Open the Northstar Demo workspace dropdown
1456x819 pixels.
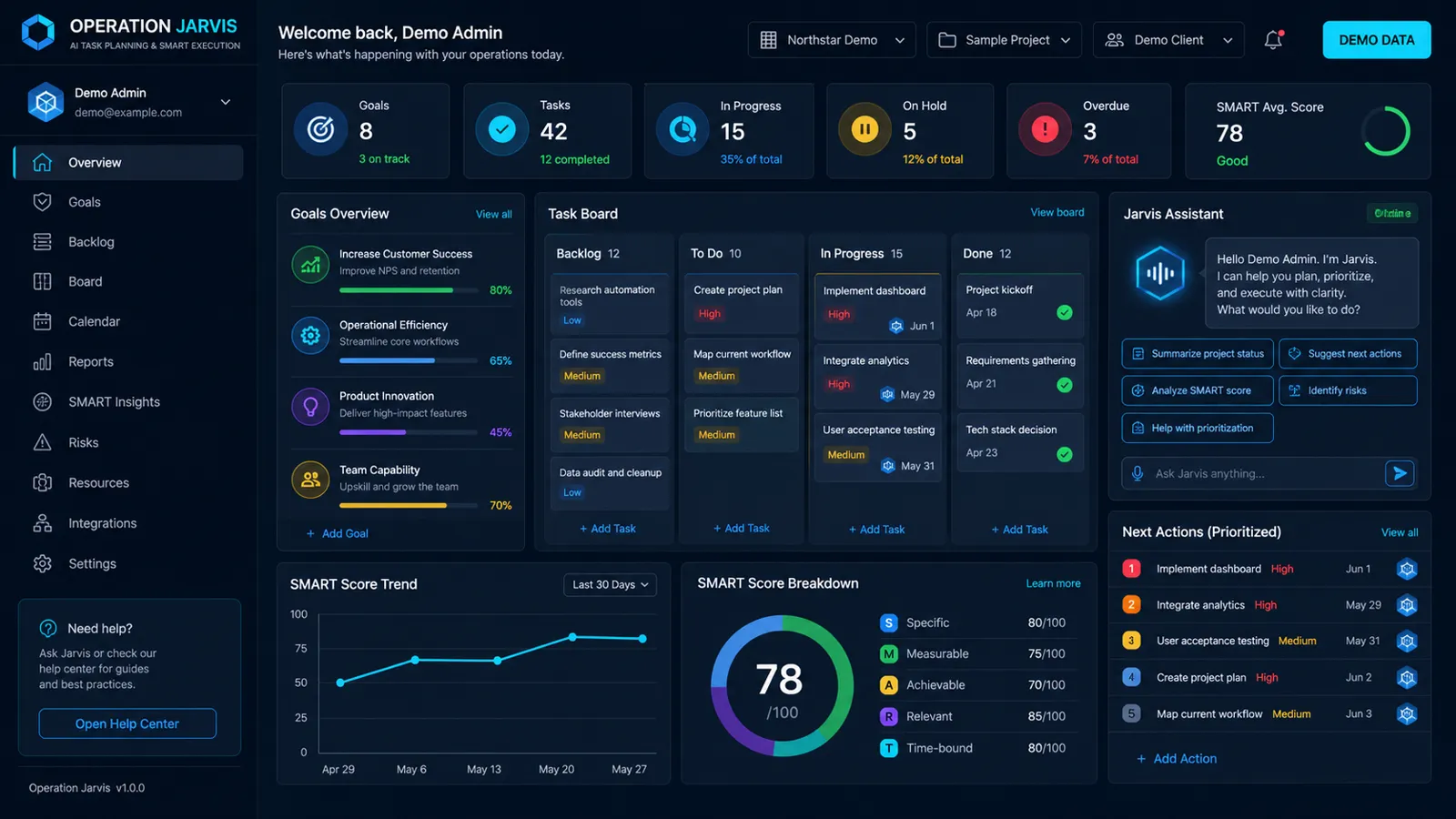click(832, 40)
